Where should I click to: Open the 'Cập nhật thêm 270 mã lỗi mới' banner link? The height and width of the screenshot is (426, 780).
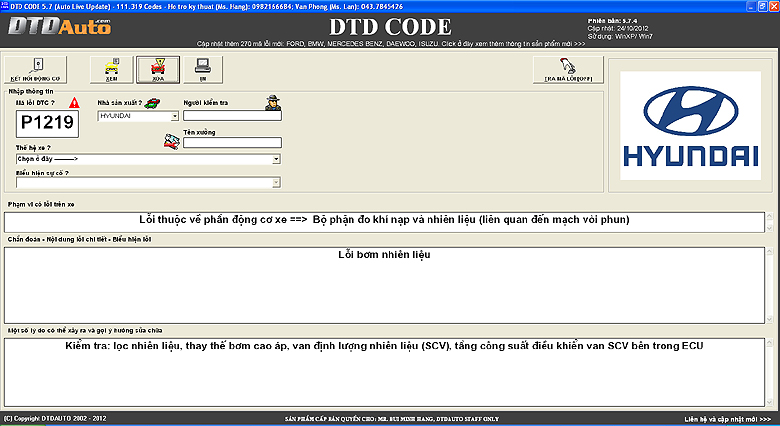pos(390,44)
